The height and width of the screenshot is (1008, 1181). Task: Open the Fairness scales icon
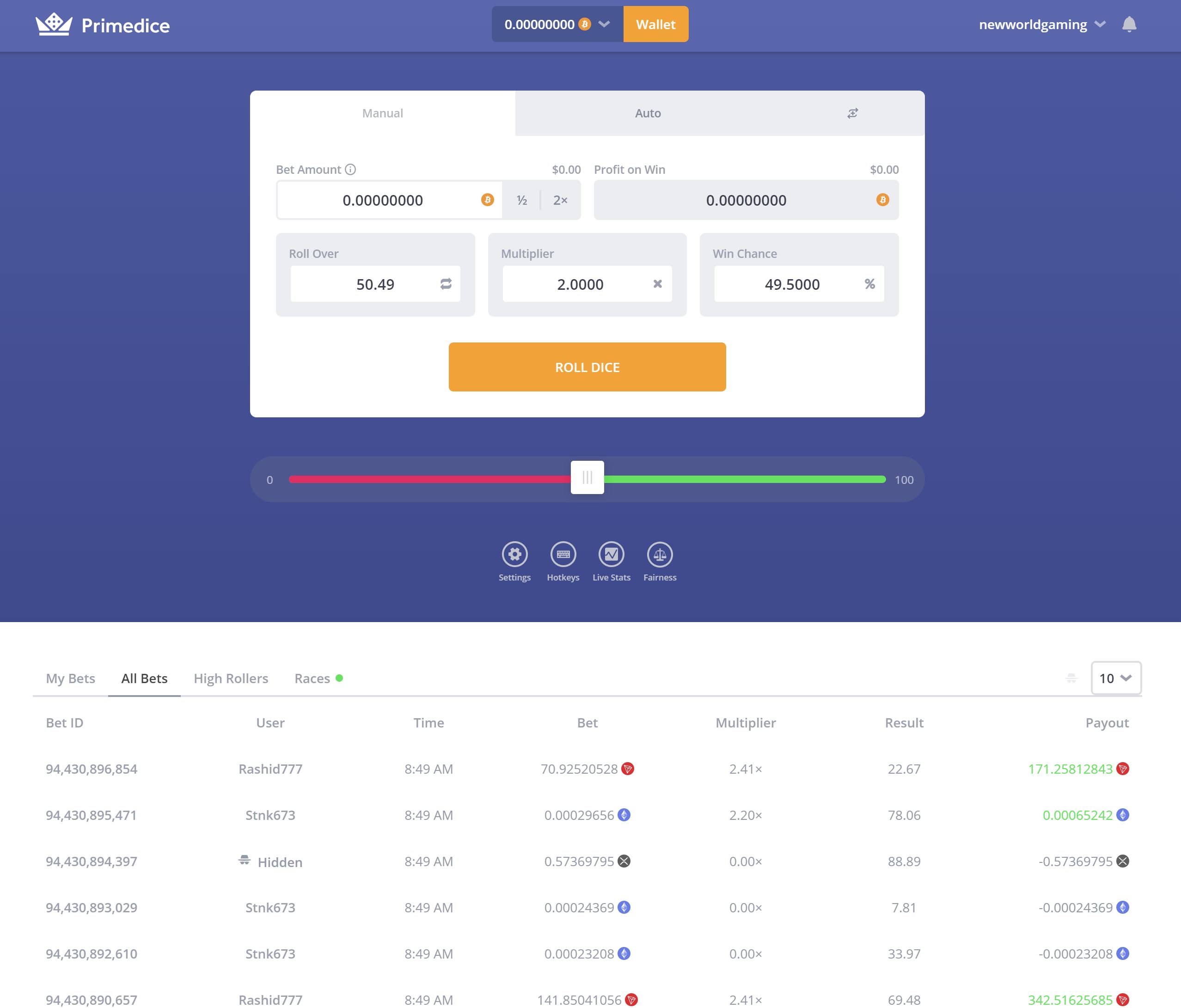(660, 554)
